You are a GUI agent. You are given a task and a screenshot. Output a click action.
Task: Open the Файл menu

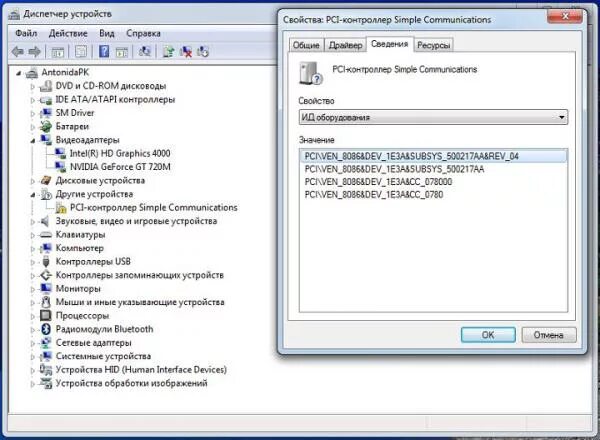pyautogui.click(x=26, y=33)
